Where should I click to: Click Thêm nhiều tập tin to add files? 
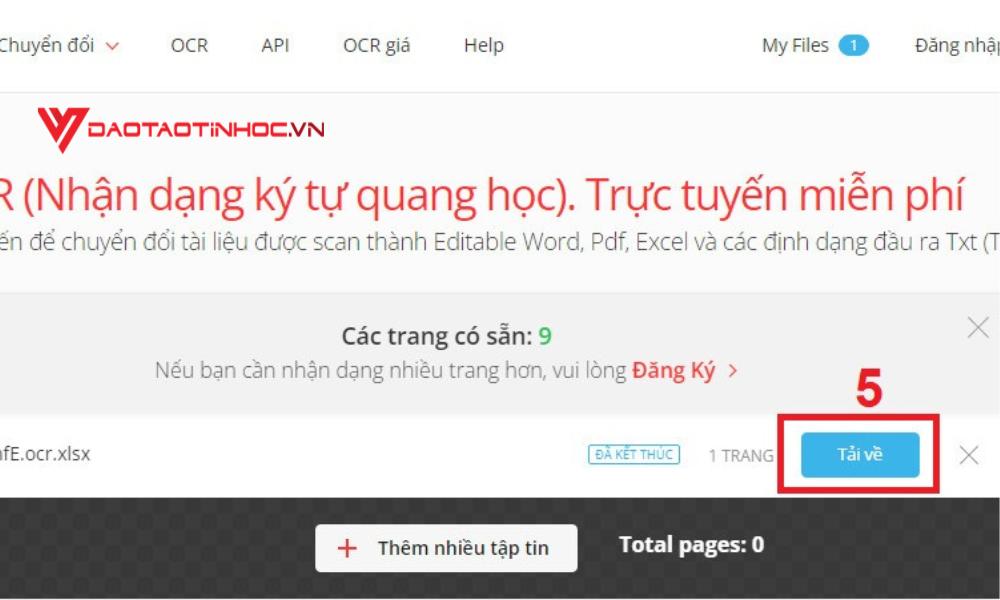[444, 548]
